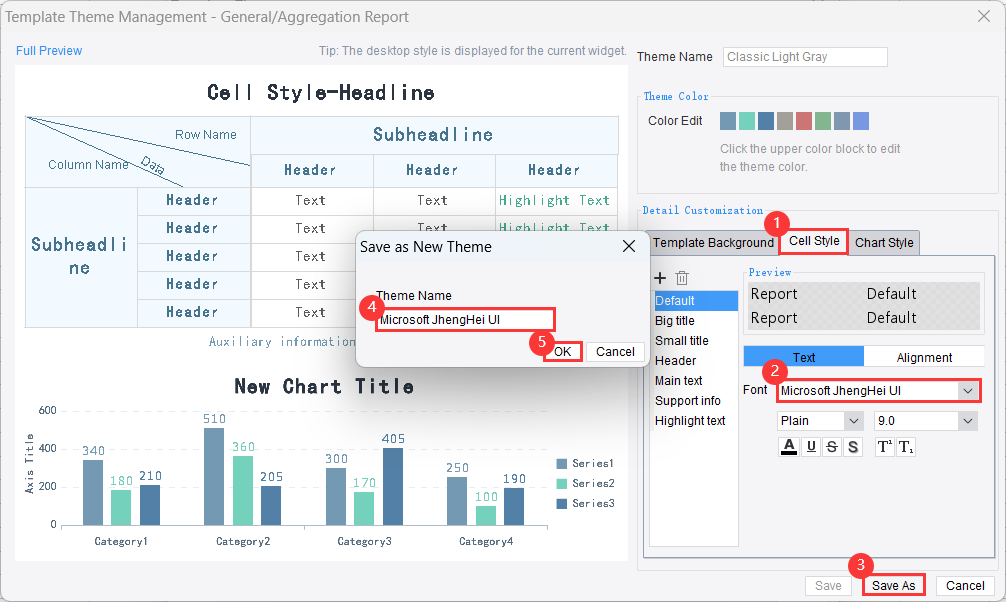The image size is (1006, 602).
Task: Select Default in cell style list
Action: (696, 300)
